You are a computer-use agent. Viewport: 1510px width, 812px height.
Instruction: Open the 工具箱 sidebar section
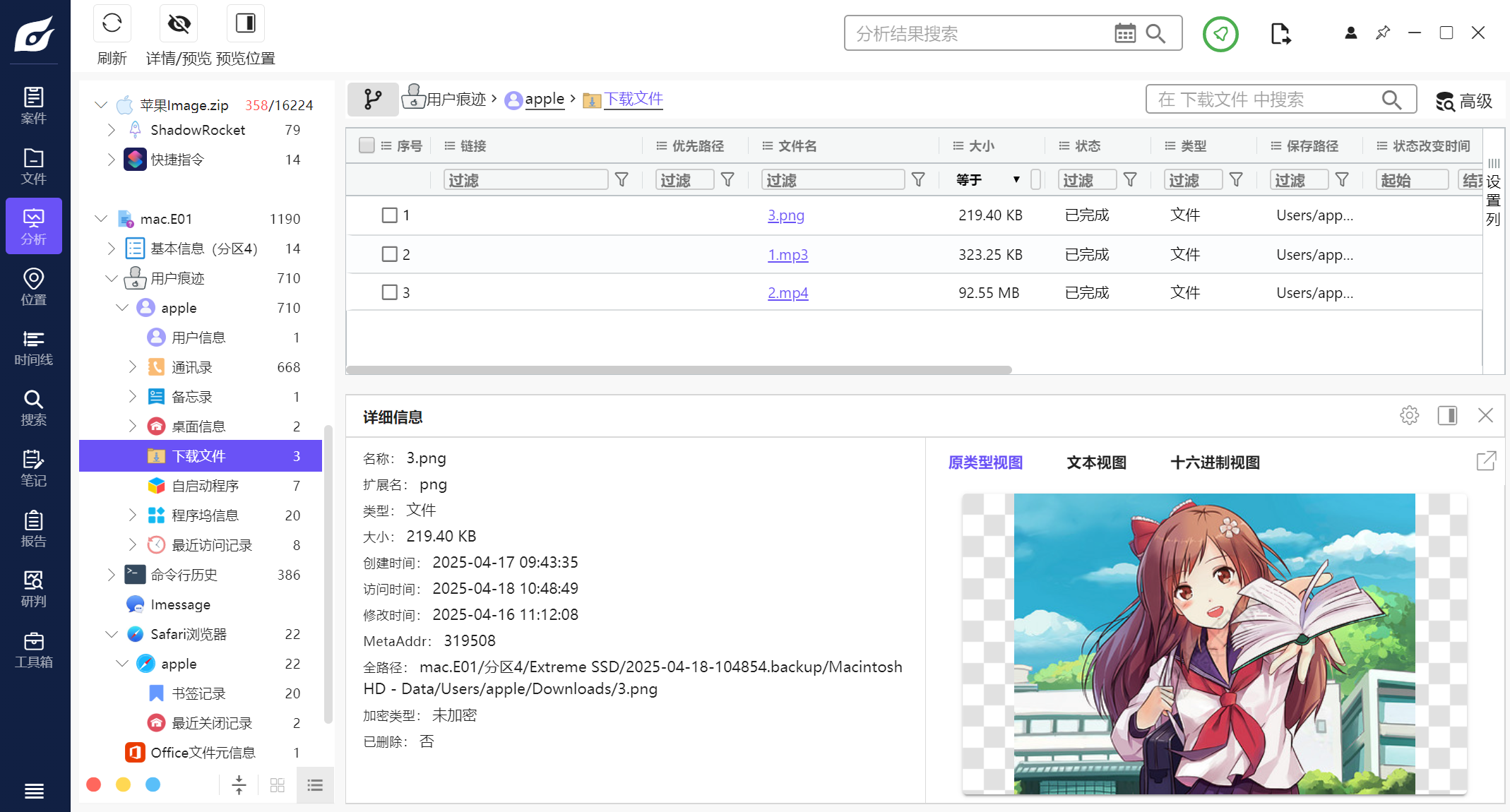34,650
